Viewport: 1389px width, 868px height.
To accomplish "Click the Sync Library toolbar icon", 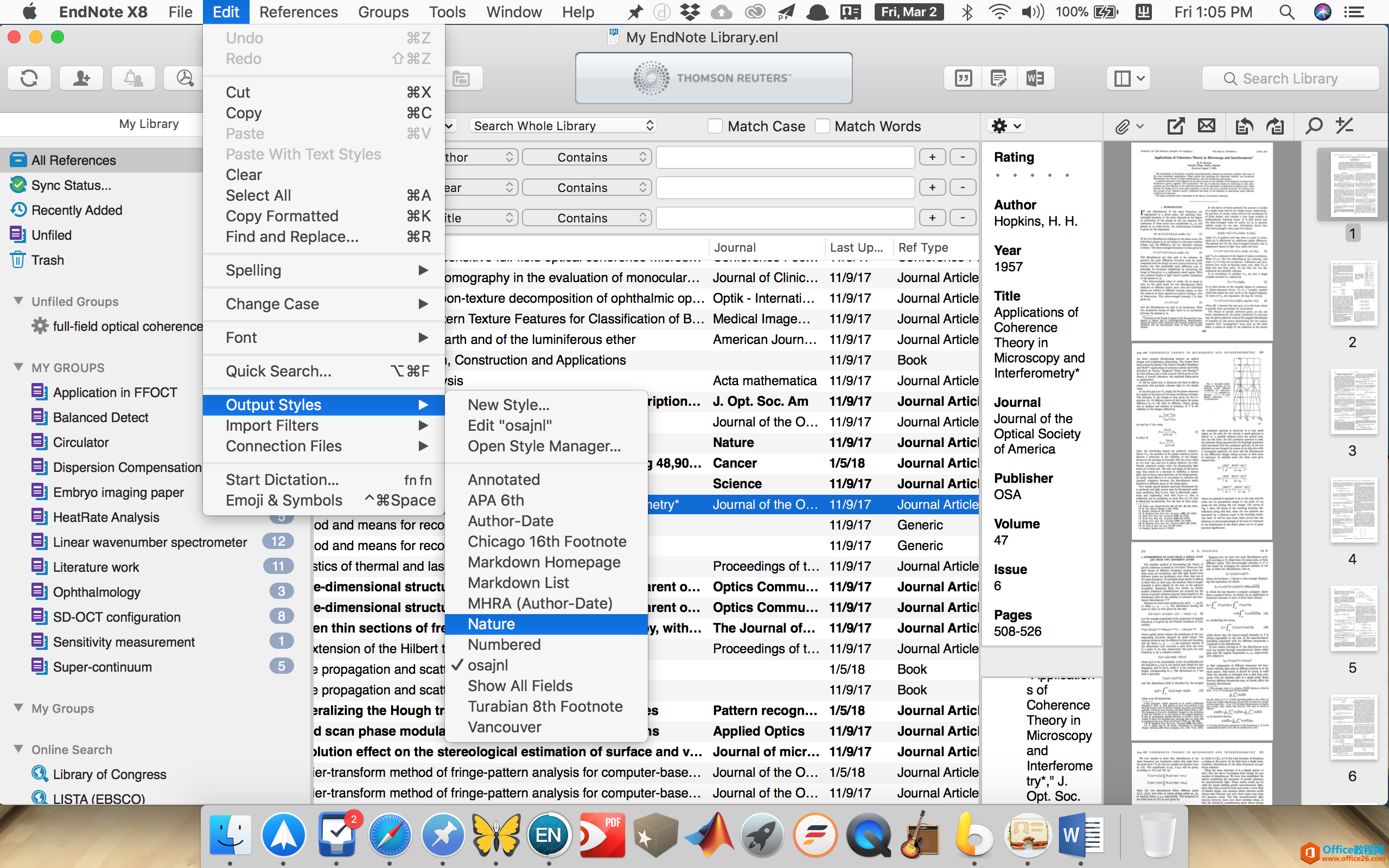I will point(29,78).
